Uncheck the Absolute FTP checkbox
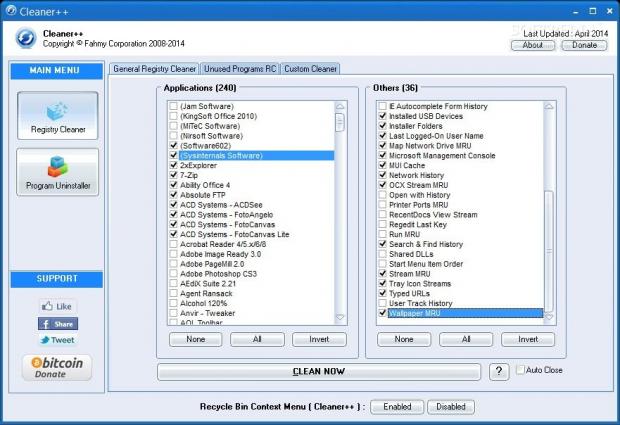This screenshot has width=620, height=425. [174, 195]
